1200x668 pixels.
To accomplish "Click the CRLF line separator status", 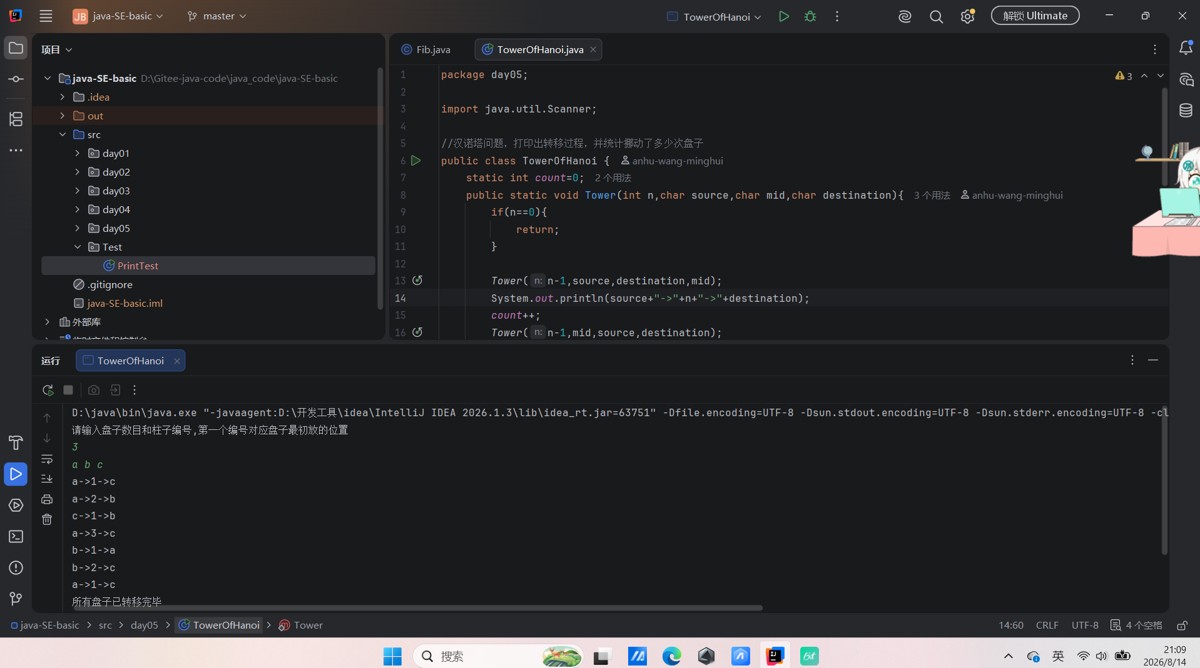I will tap(1047, 625).
